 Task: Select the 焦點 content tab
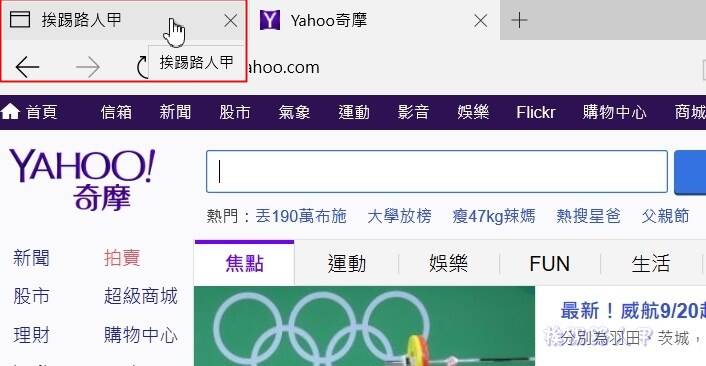click(x=244, y=263)
